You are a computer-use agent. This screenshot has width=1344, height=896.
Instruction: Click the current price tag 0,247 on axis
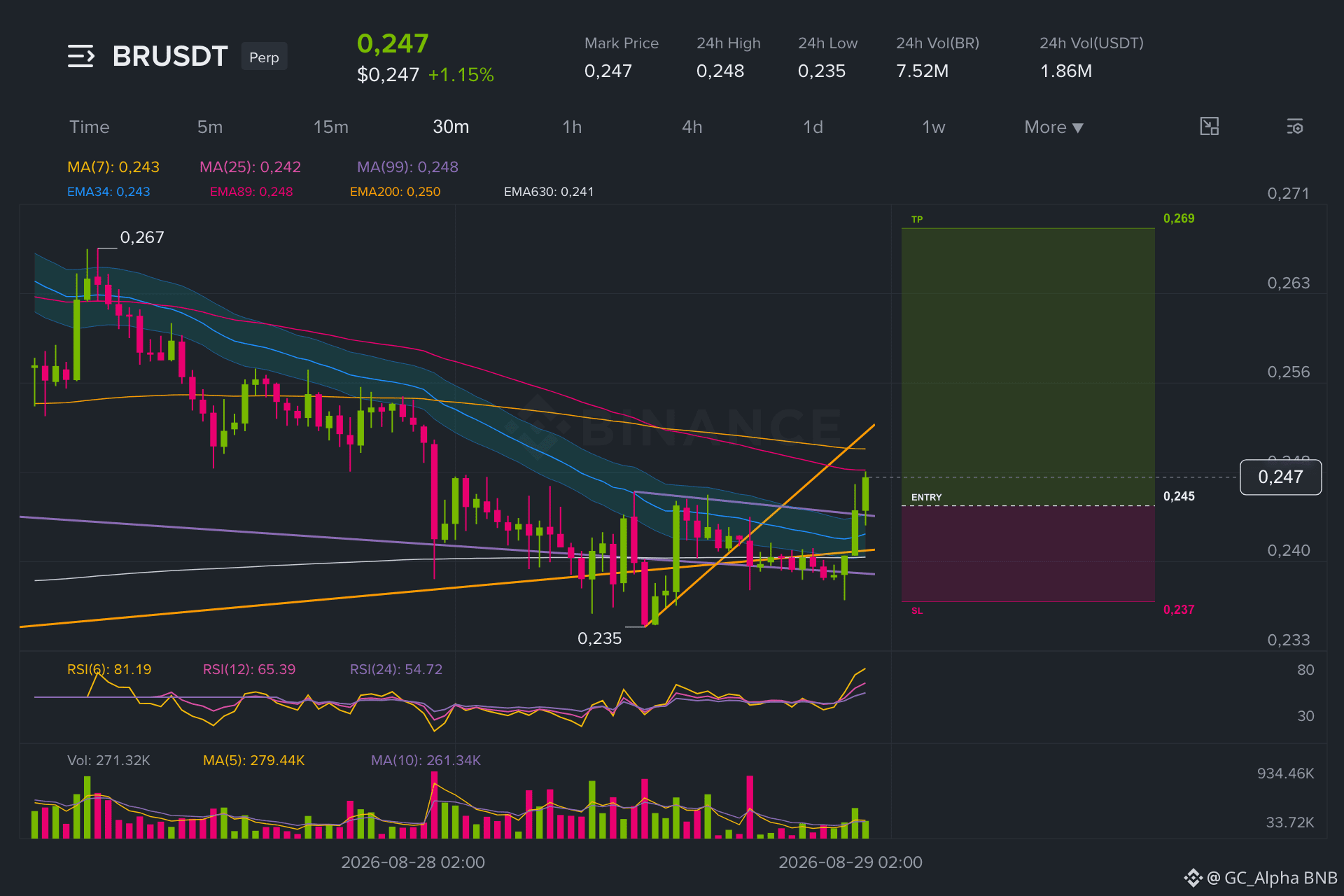[1280, 477]
